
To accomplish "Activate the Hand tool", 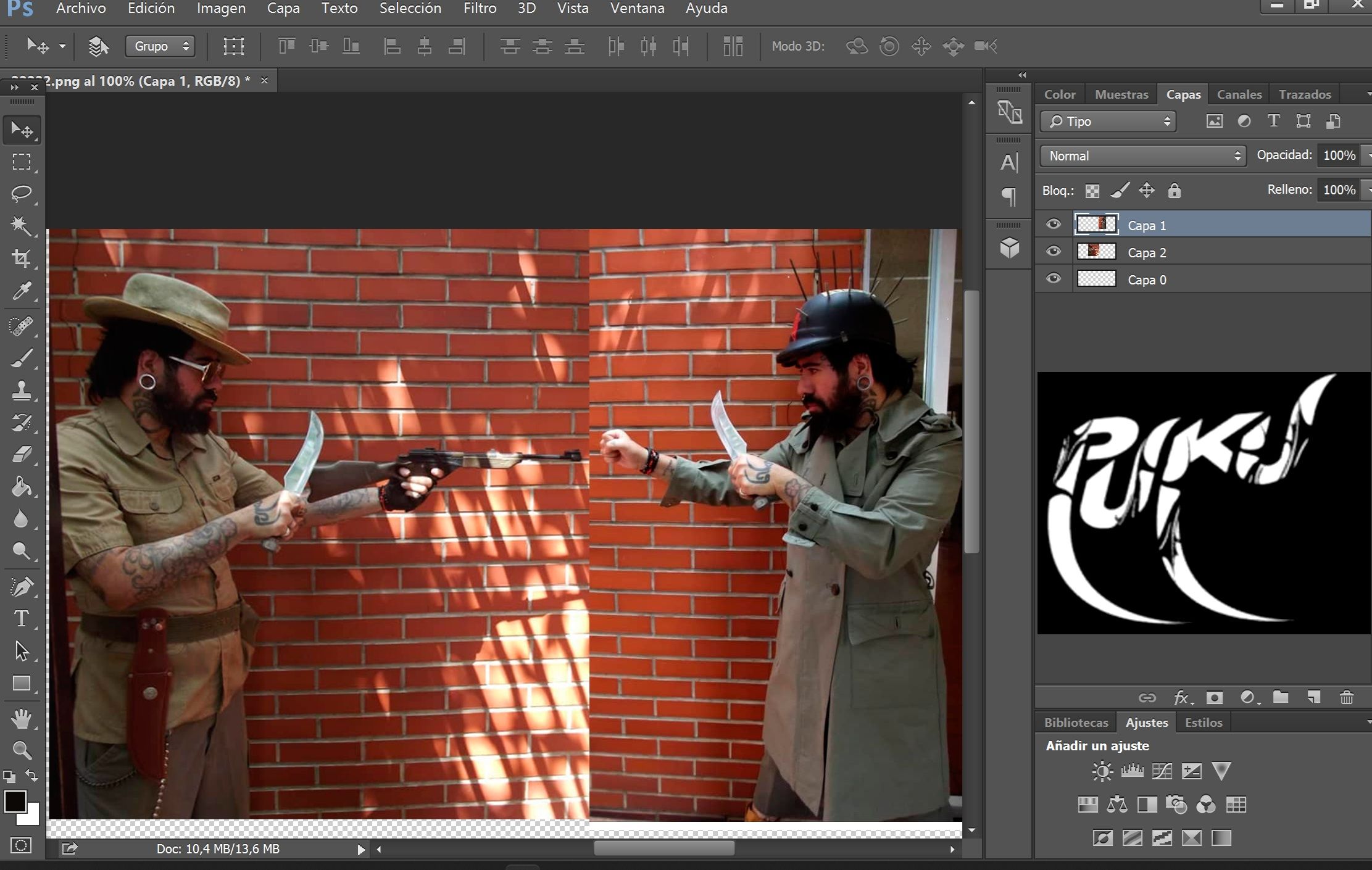I will (22, 718).
